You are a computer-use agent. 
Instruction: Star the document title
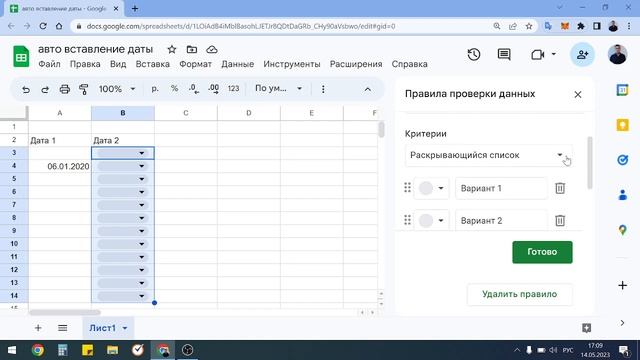[172, 49]
